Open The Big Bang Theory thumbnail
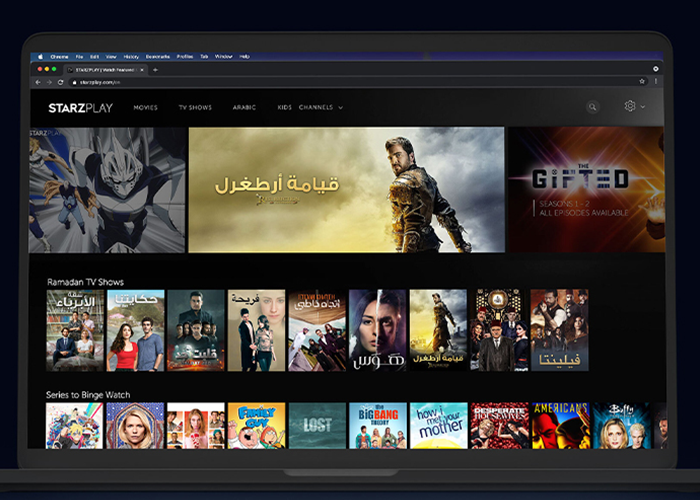 click(377, 425)
